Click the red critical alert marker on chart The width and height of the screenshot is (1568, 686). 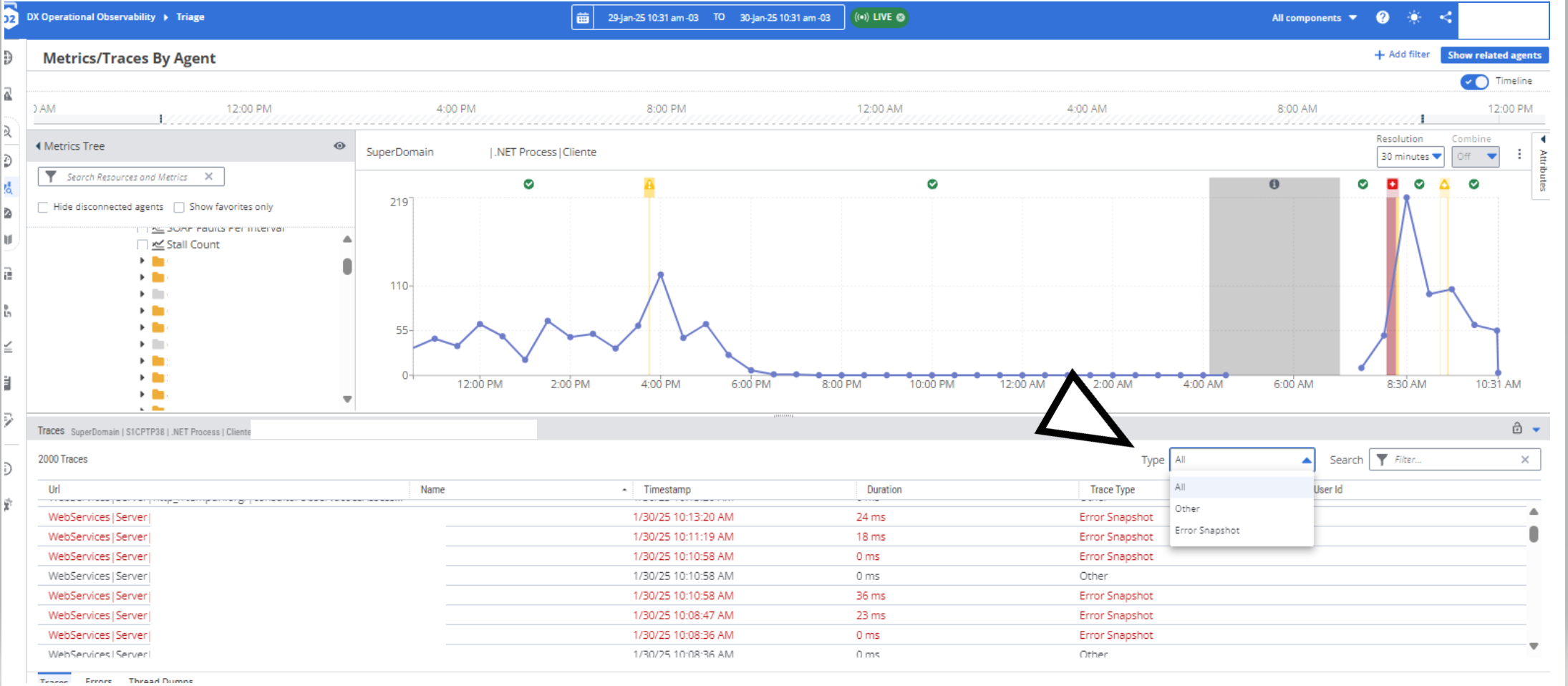click(x=1392, y=184)
